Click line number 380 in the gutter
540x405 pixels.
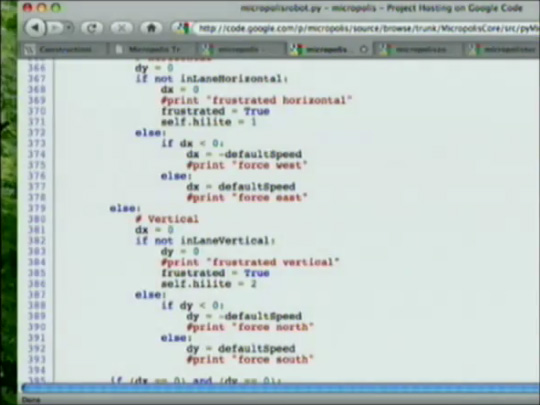pyautogui.click(x=37, y=219)
